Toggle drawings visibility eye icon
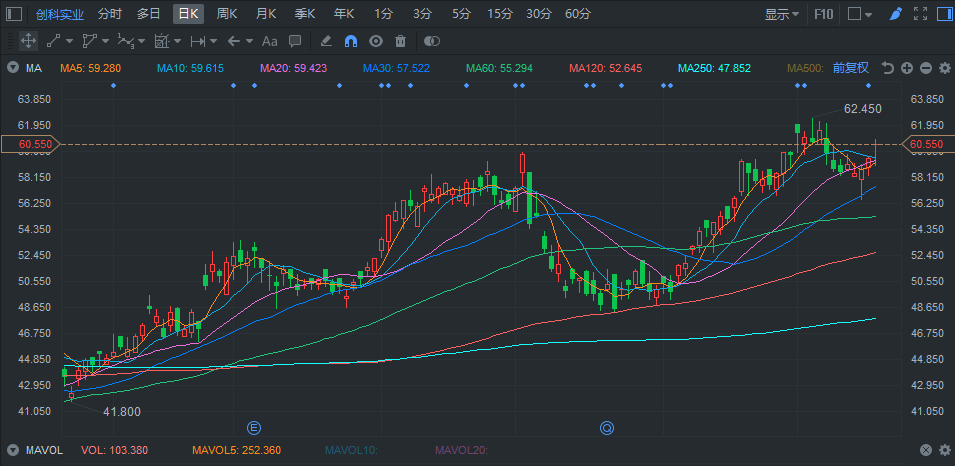The height and width of the screenshot is (466, 955). [376, 41]
